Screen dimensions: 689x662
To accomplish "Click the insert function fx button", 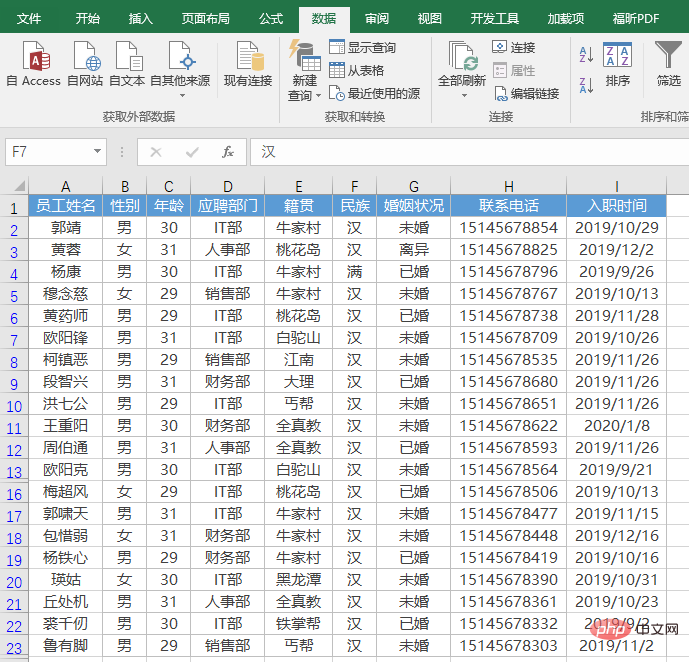I will (228, 152).
